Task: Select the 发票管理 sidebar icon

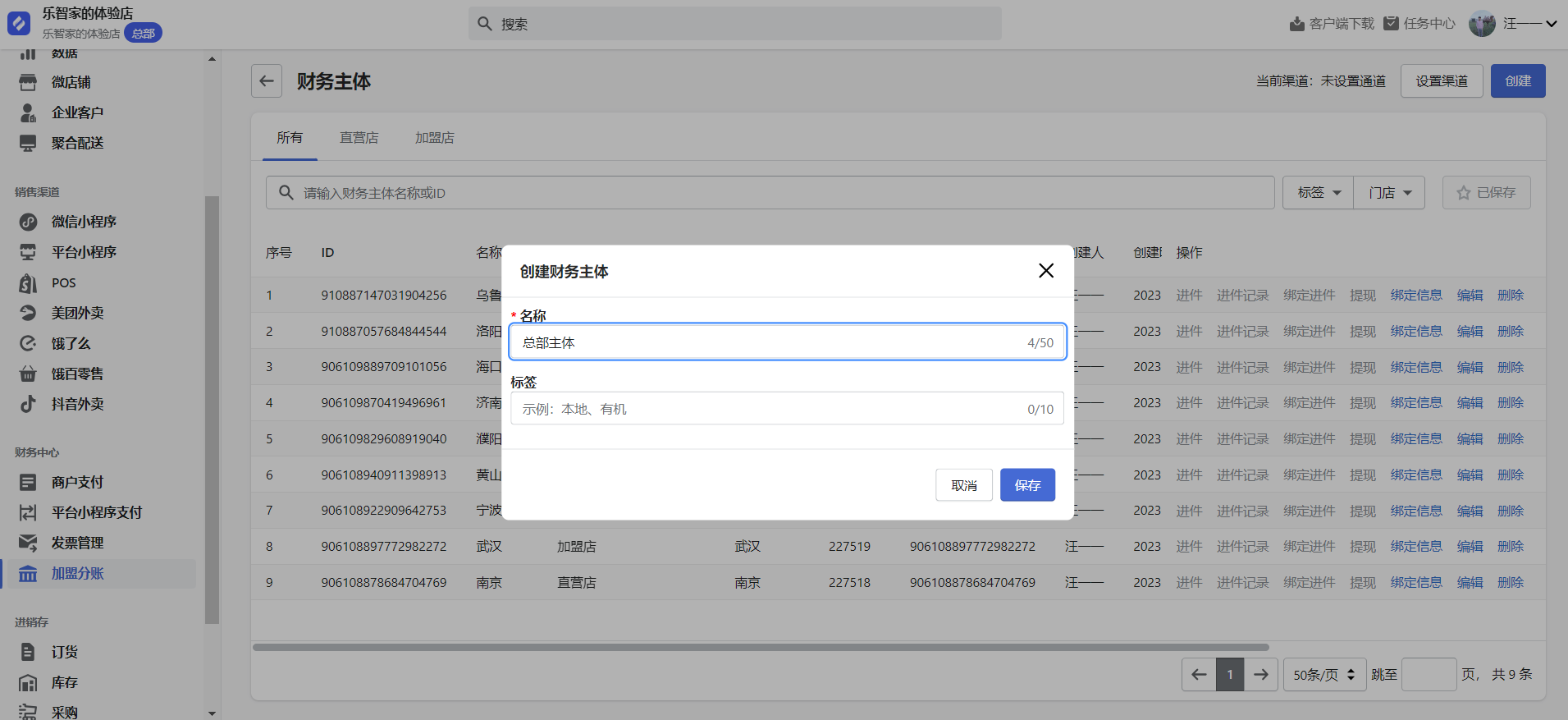Action: 29,543
